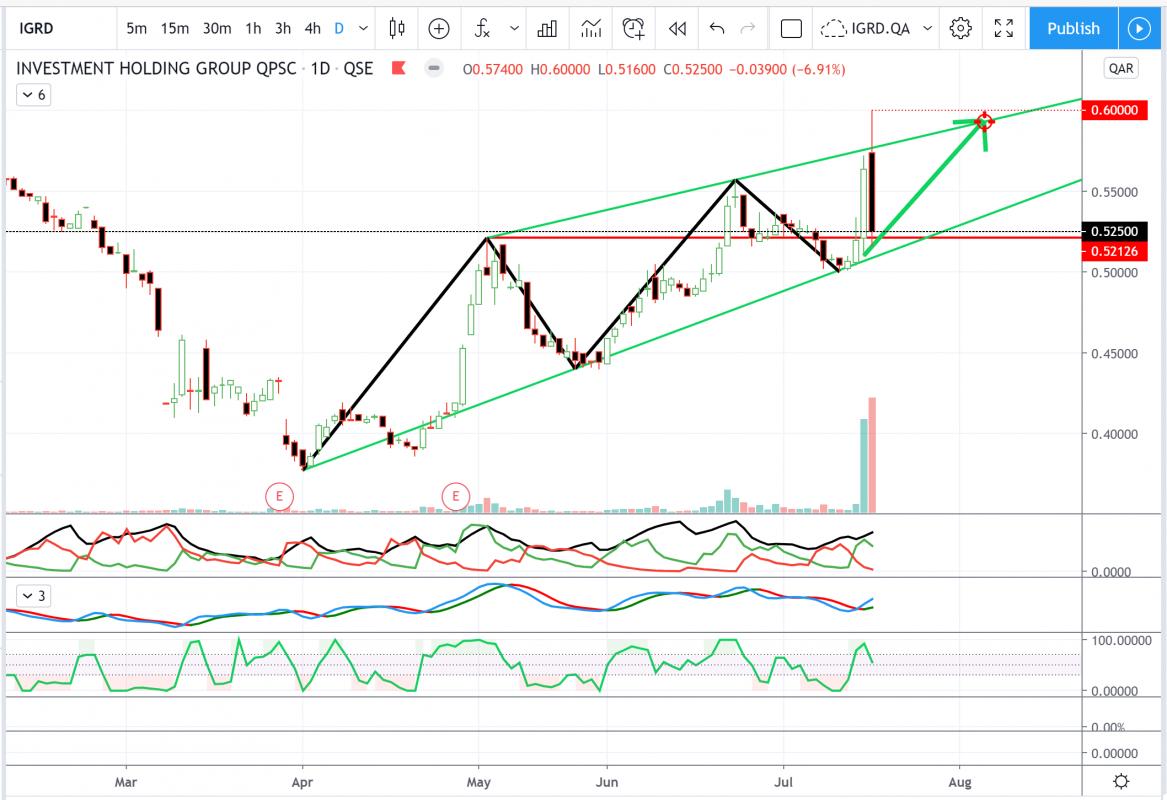The width and height of the screenshot is (1167, 800).
Task: Open the financials chart icon
Action: [x=591, y=28]
